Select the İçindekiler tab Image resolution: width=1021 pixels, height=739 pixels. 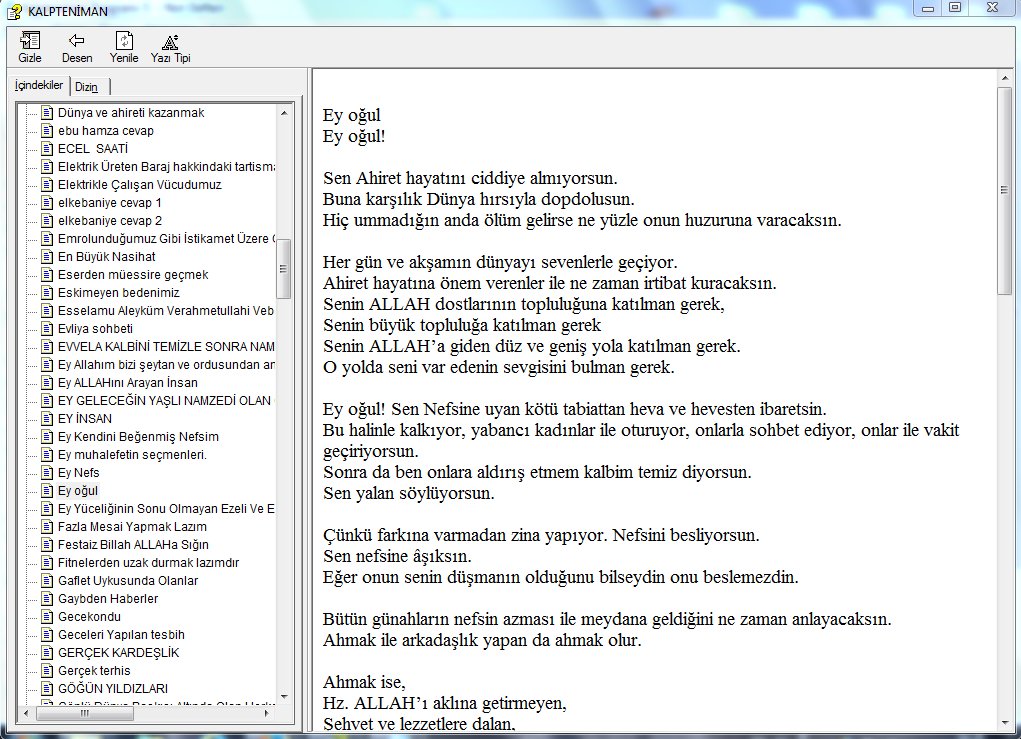tap(39, 86)
